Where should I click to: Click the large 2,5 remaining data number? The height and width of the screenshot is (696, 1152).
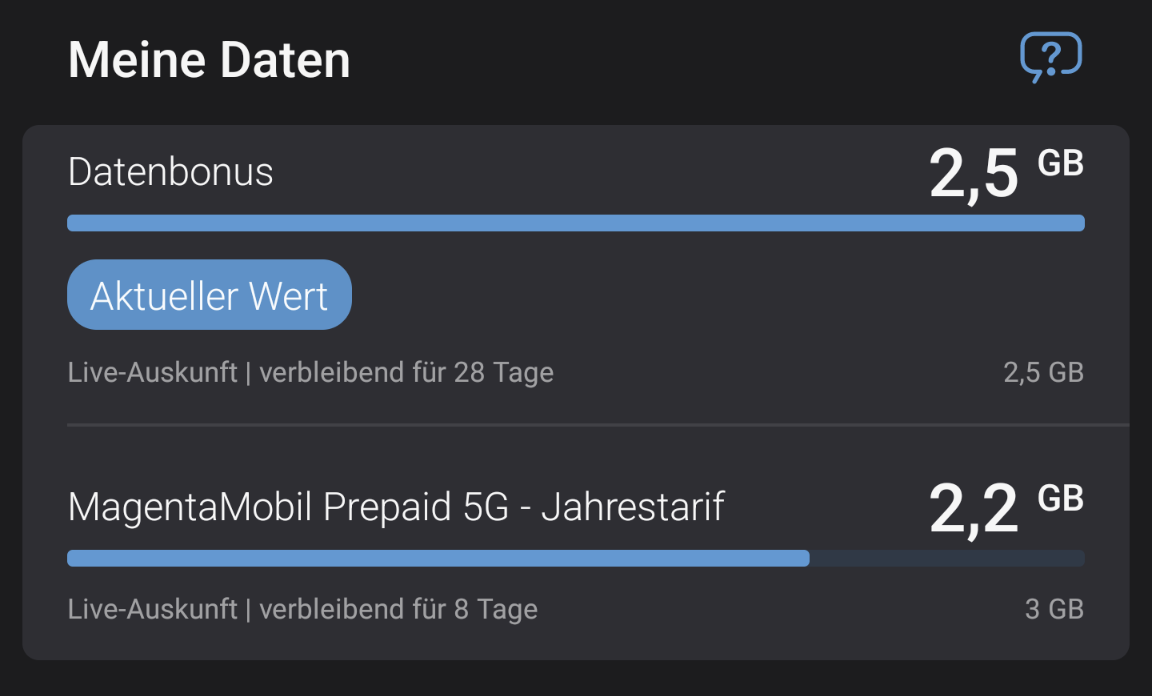point(973,175)
